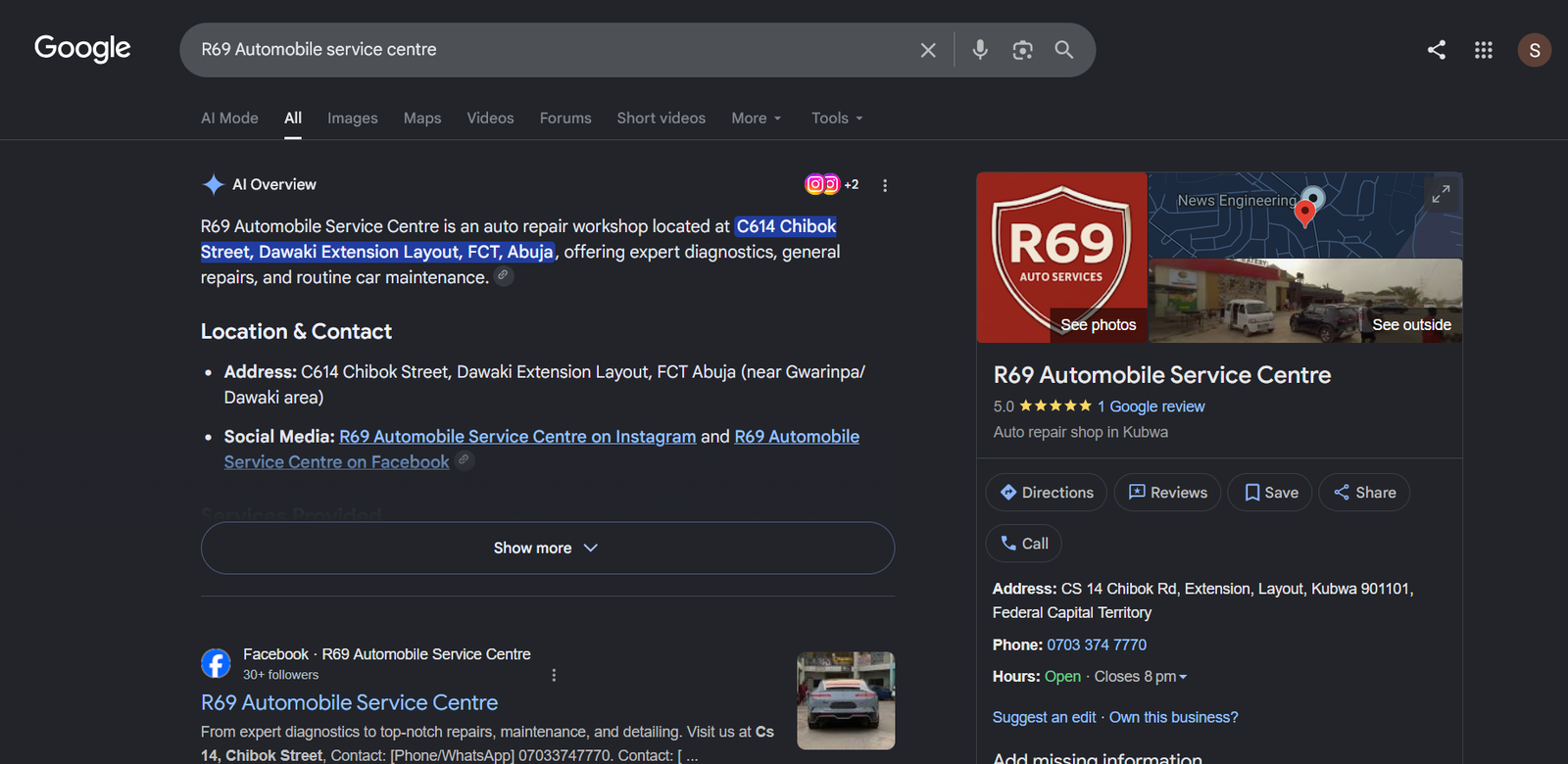
Task: Click the Facebook favicon in search result
Action: [x=216, y=663]
